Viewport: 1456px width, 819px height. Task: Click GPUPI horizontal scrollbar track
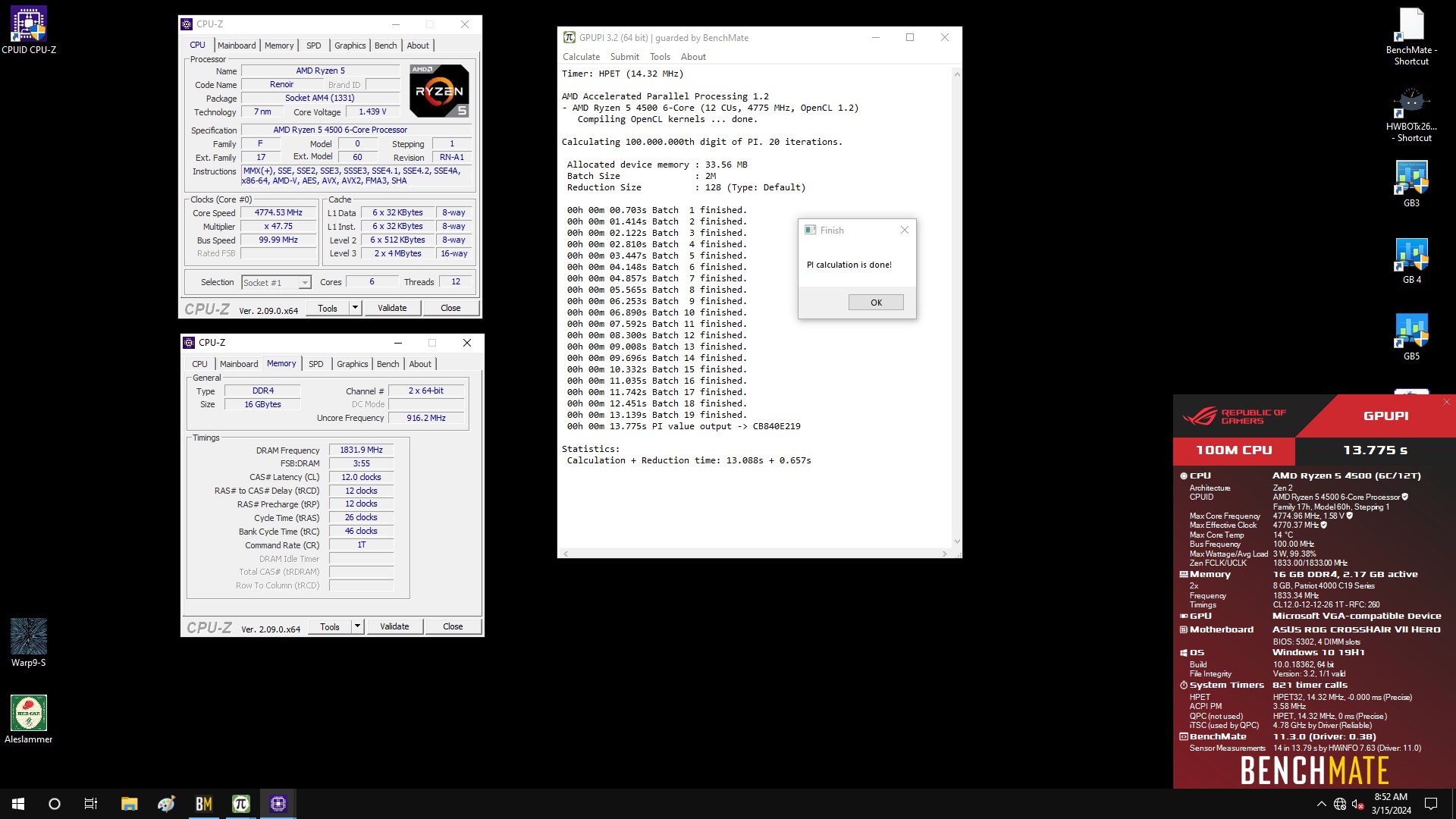[x=755, y=554]
